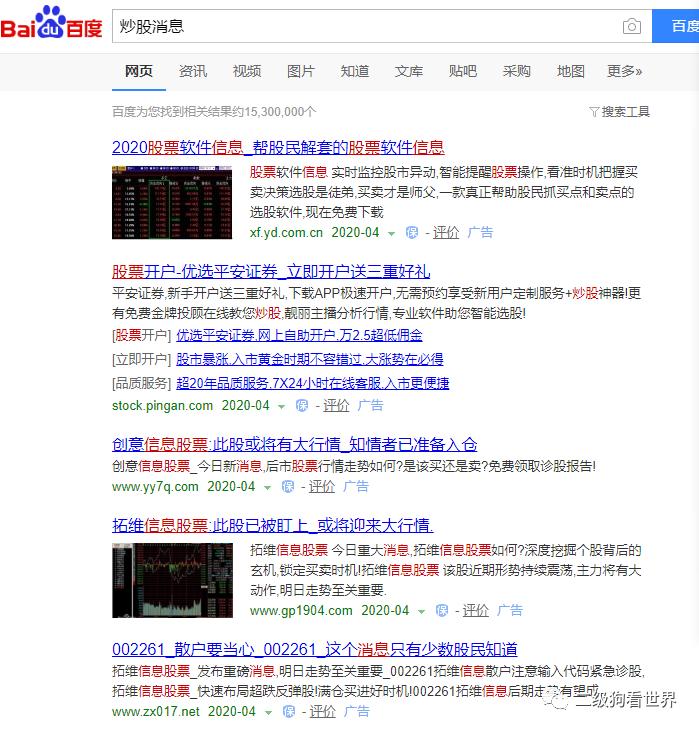Image resolution: width=699 pixels, height=730 pixels.
Task: Switch to the 视频 tab
Action: [x=247, y=71]
